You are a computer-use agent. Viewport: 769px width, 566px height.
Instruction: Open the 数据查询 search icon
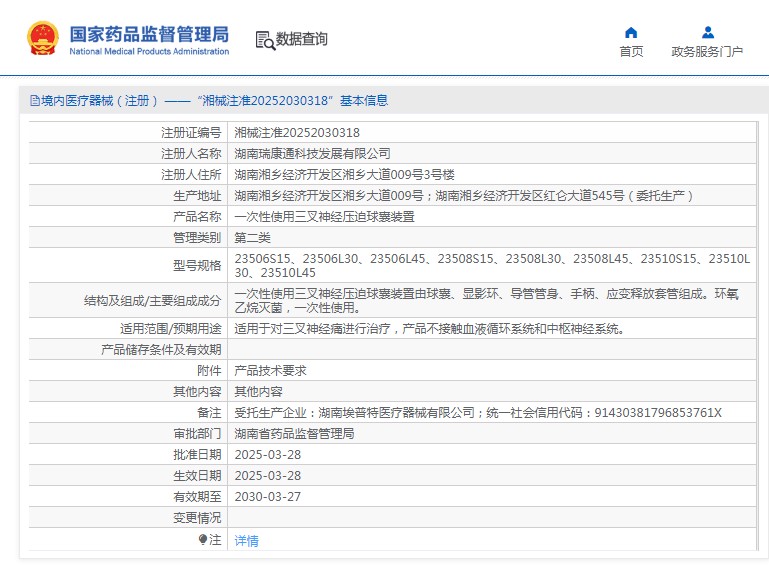point(265,40)
